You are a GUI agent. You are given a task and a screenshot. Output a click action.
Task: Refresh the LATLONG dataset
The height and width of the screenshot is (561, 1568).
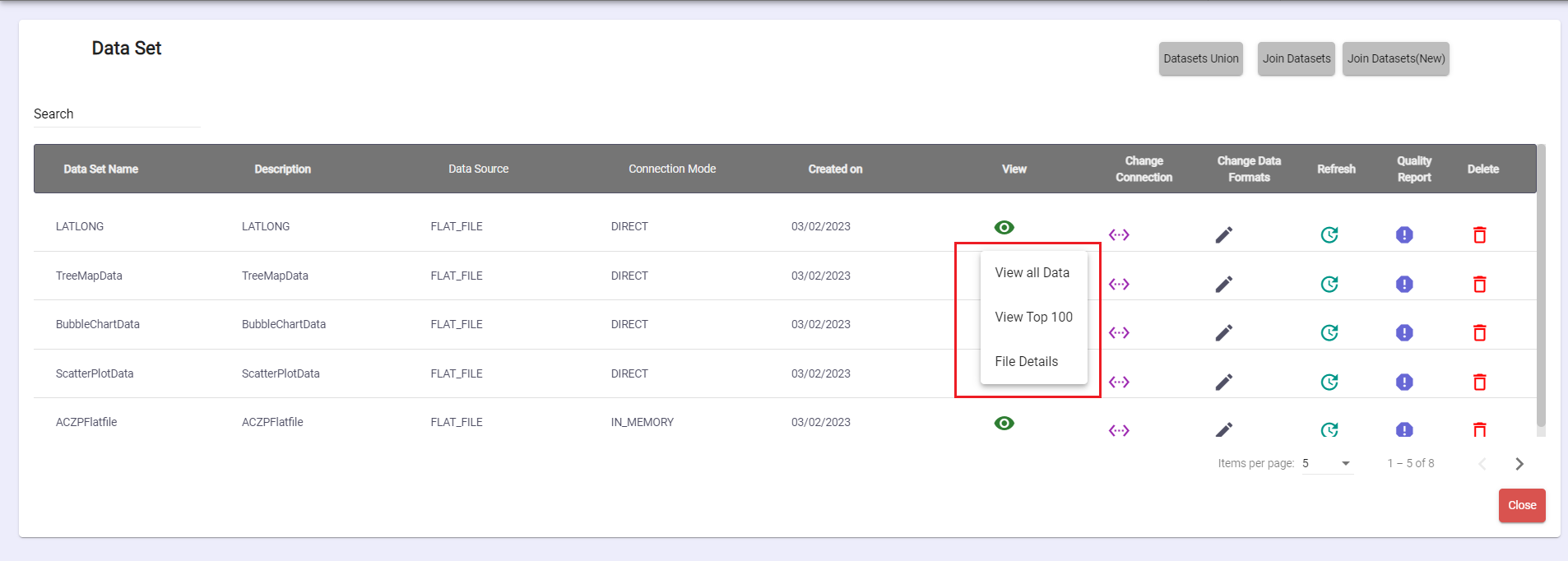point(1329,235)
